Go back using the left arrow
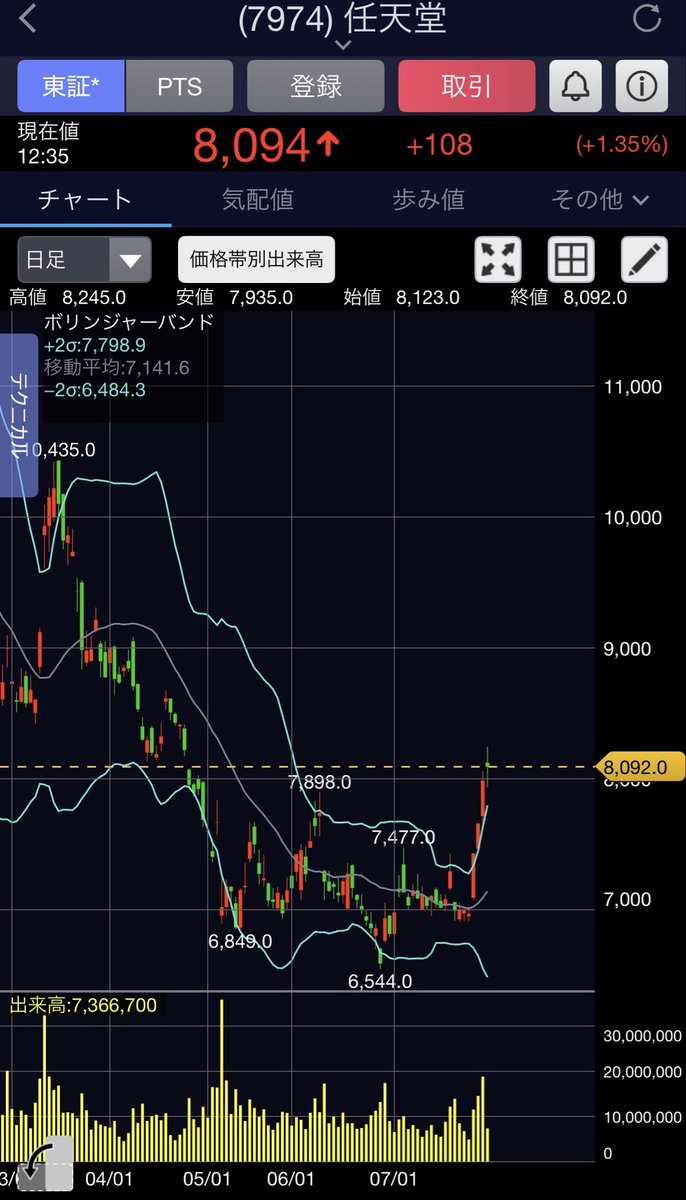Image resolution: width=686 pixels, height=1200 pixels. [28, 18]
